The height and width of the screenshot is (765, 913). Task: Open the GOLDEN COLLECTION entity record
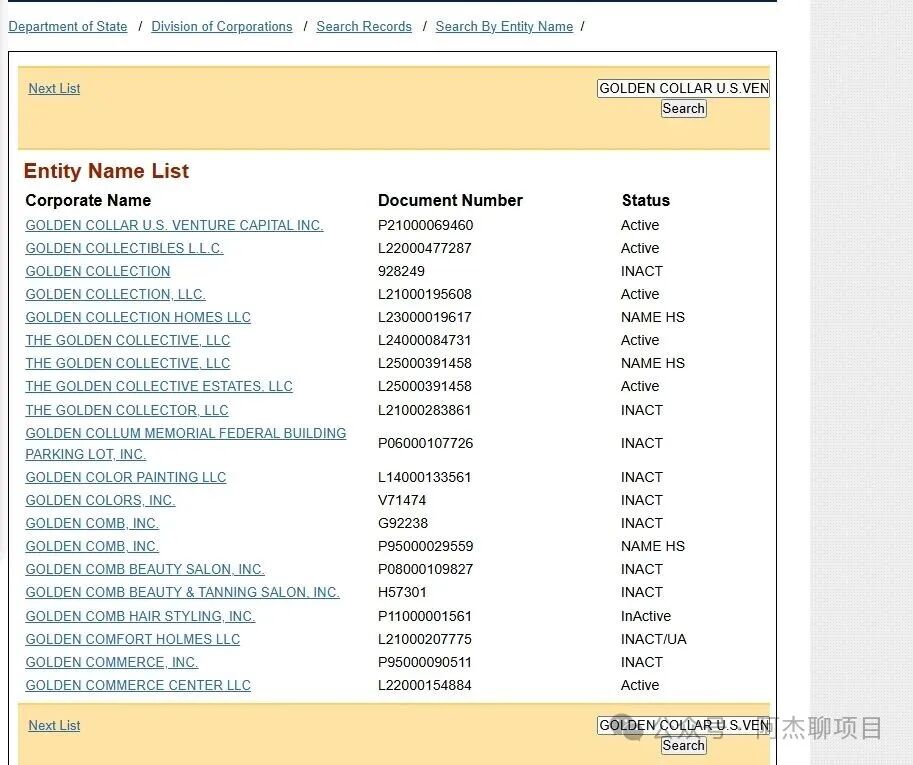click(x=97, y=271)
